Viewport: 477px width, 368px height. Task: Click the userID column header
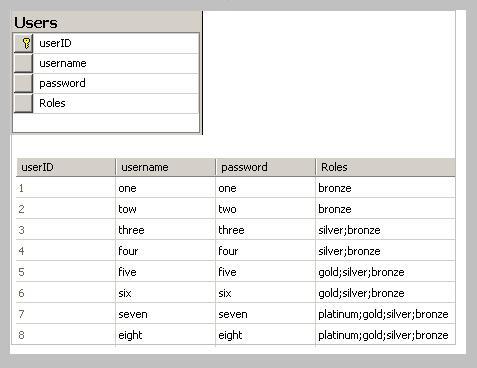(x=66, y=167)
